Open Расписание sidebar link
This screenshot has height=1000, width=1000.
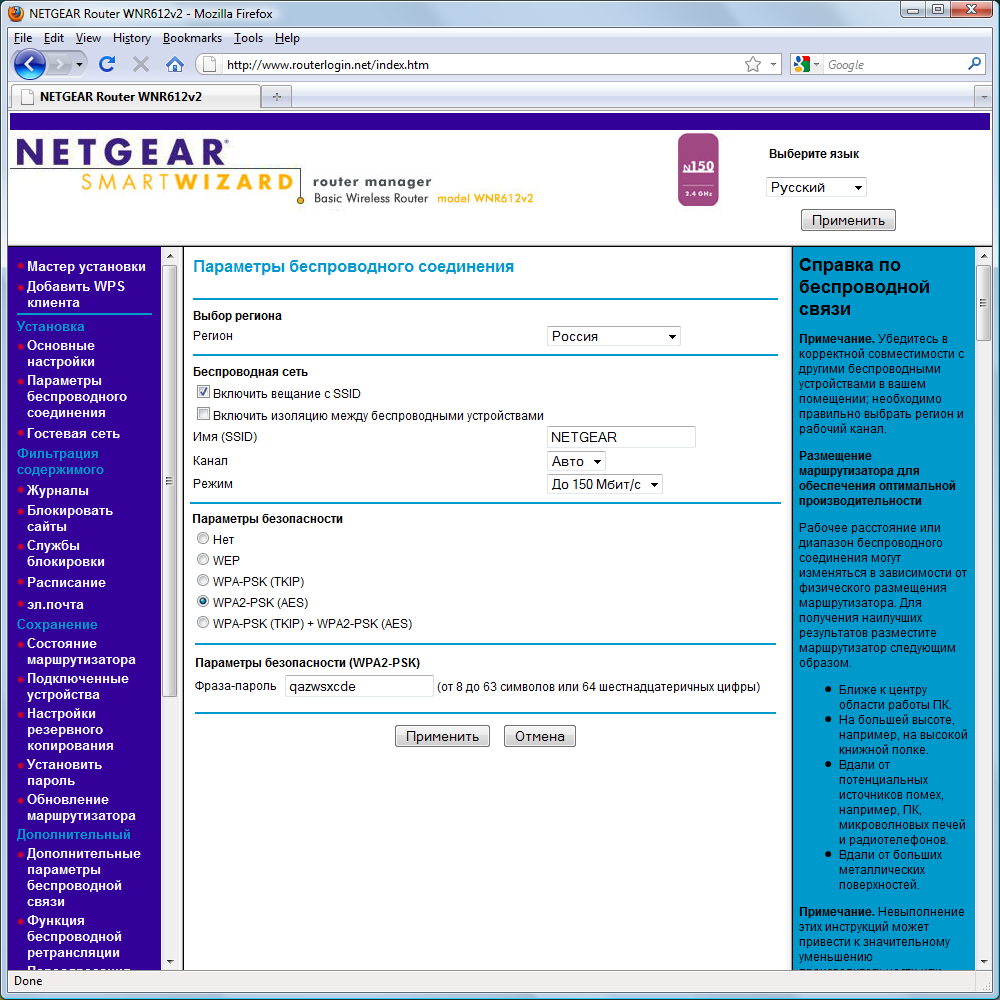[66, 583]
